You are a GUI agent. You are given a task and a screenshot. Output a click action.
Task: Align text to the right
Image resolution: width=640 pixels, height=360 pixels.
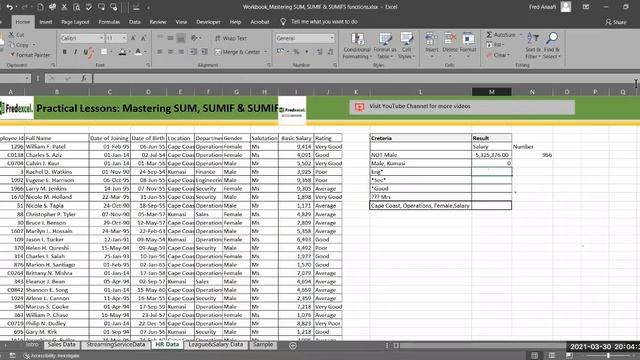(x=181, y=52)
